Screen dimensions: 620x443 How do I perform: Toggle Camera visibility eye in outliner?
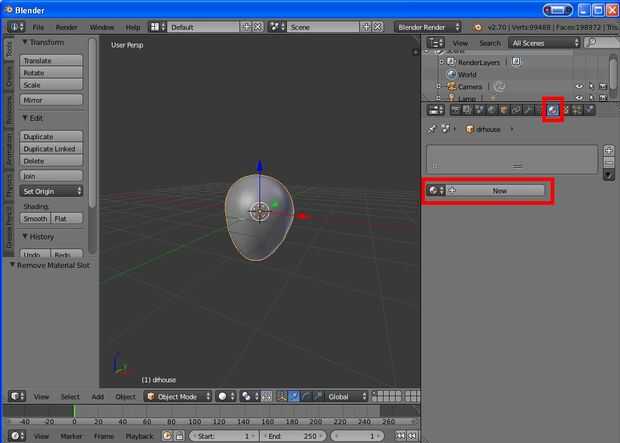[579, 86]
